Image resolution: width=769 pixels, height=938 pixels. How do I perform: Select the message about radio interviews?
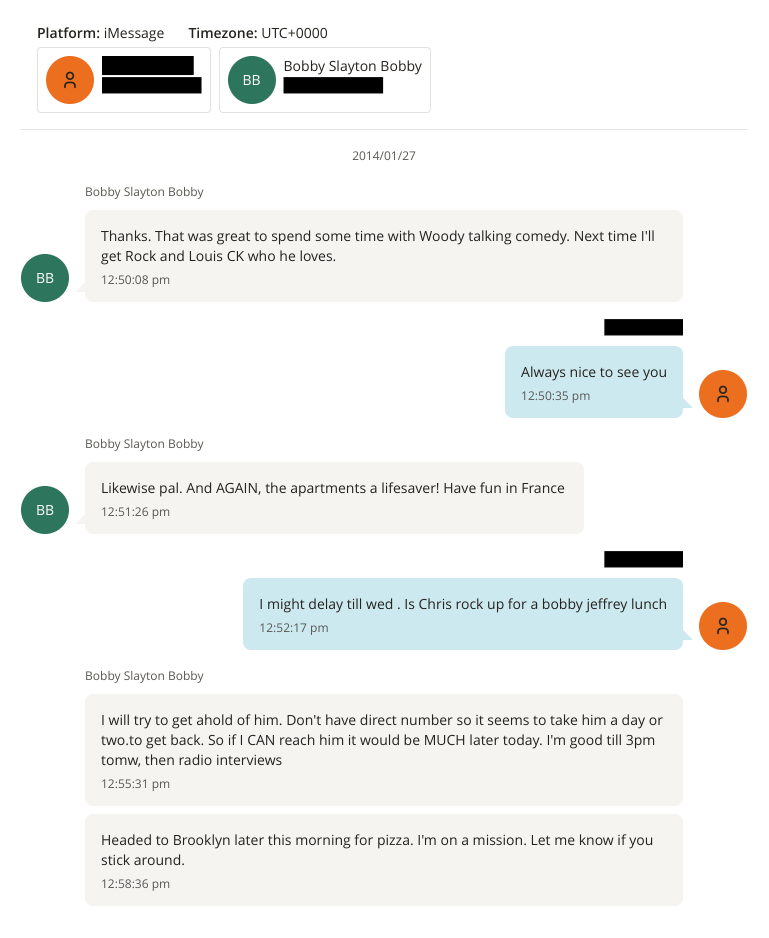(x=382, y=740)
